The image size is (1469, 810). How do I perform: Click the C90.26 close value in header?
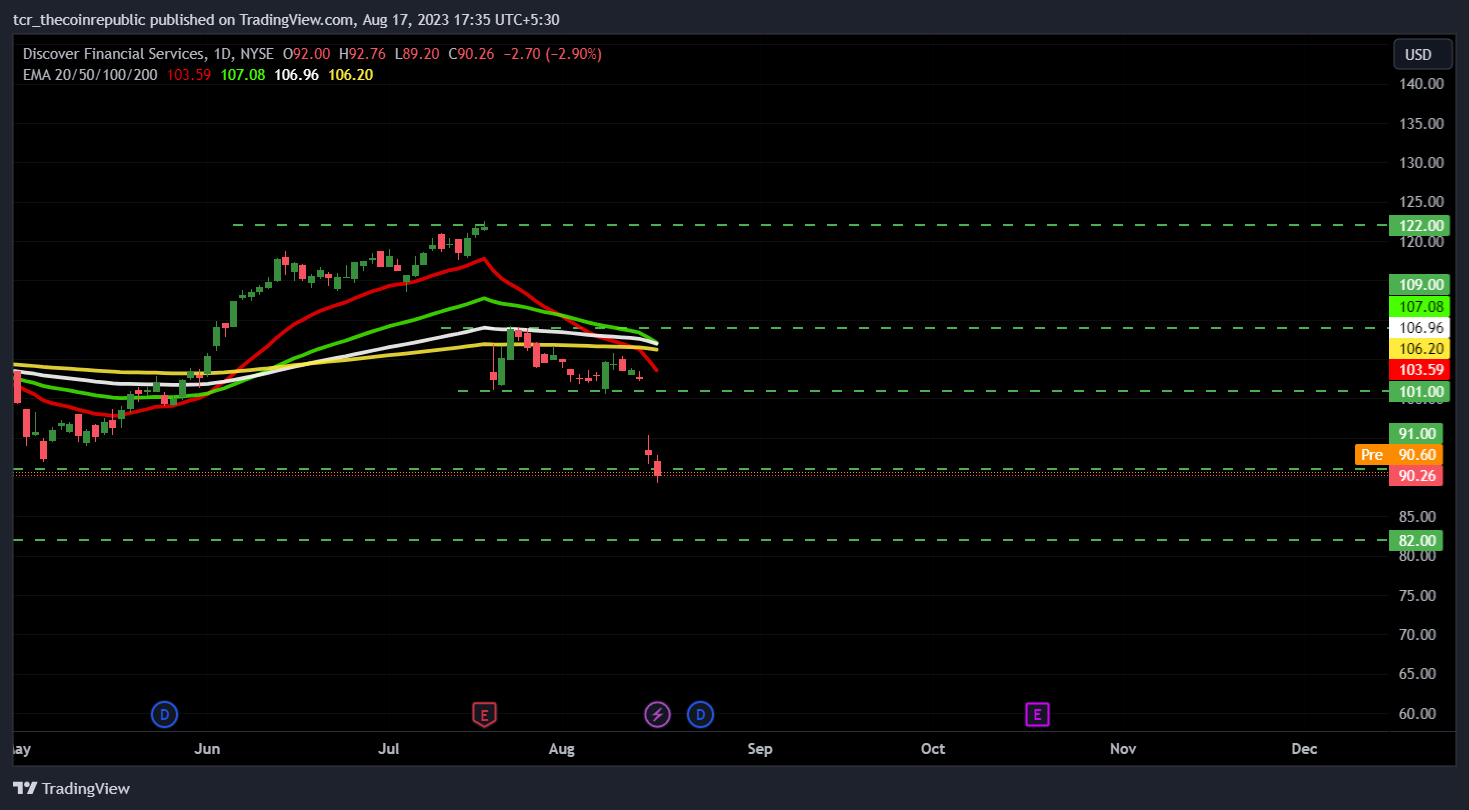click(471, 54)
